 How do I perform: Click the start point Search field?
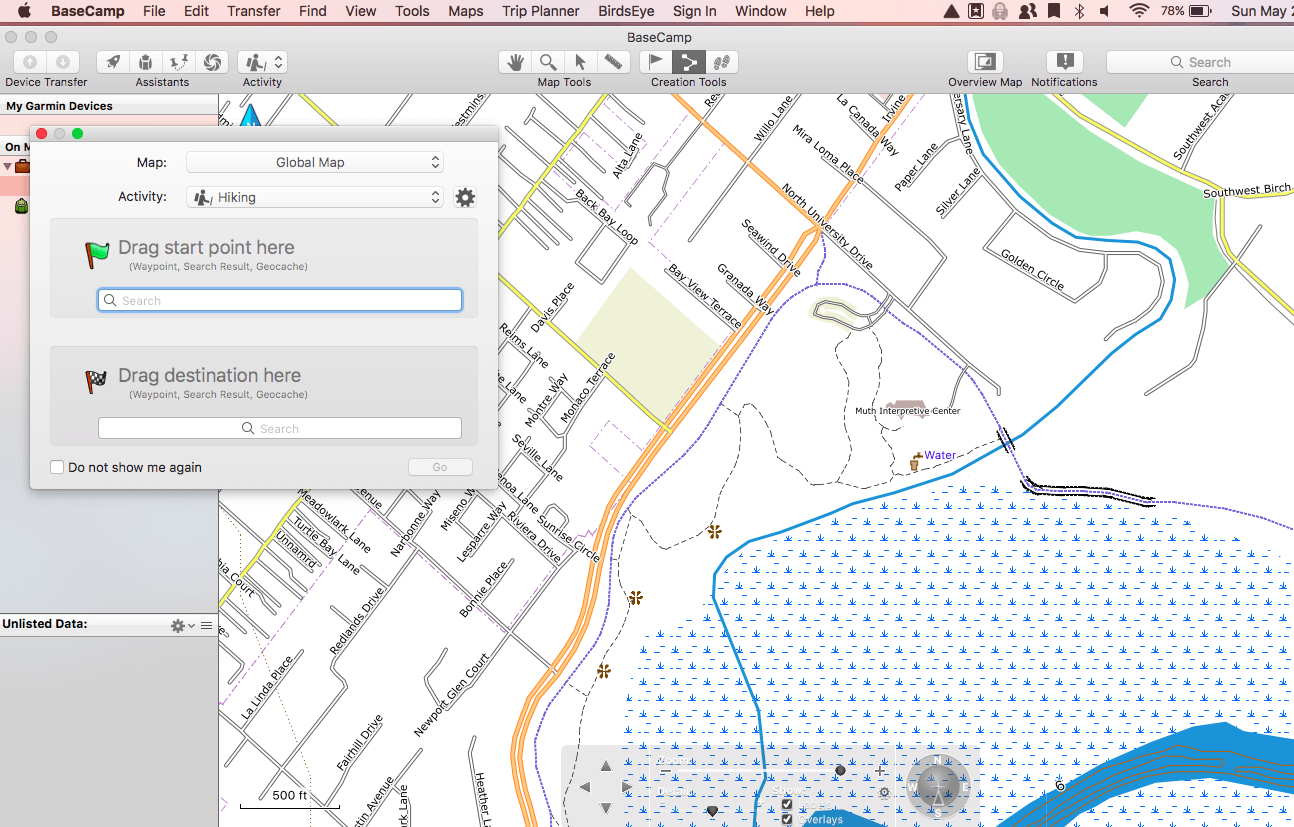click(280, 300)
